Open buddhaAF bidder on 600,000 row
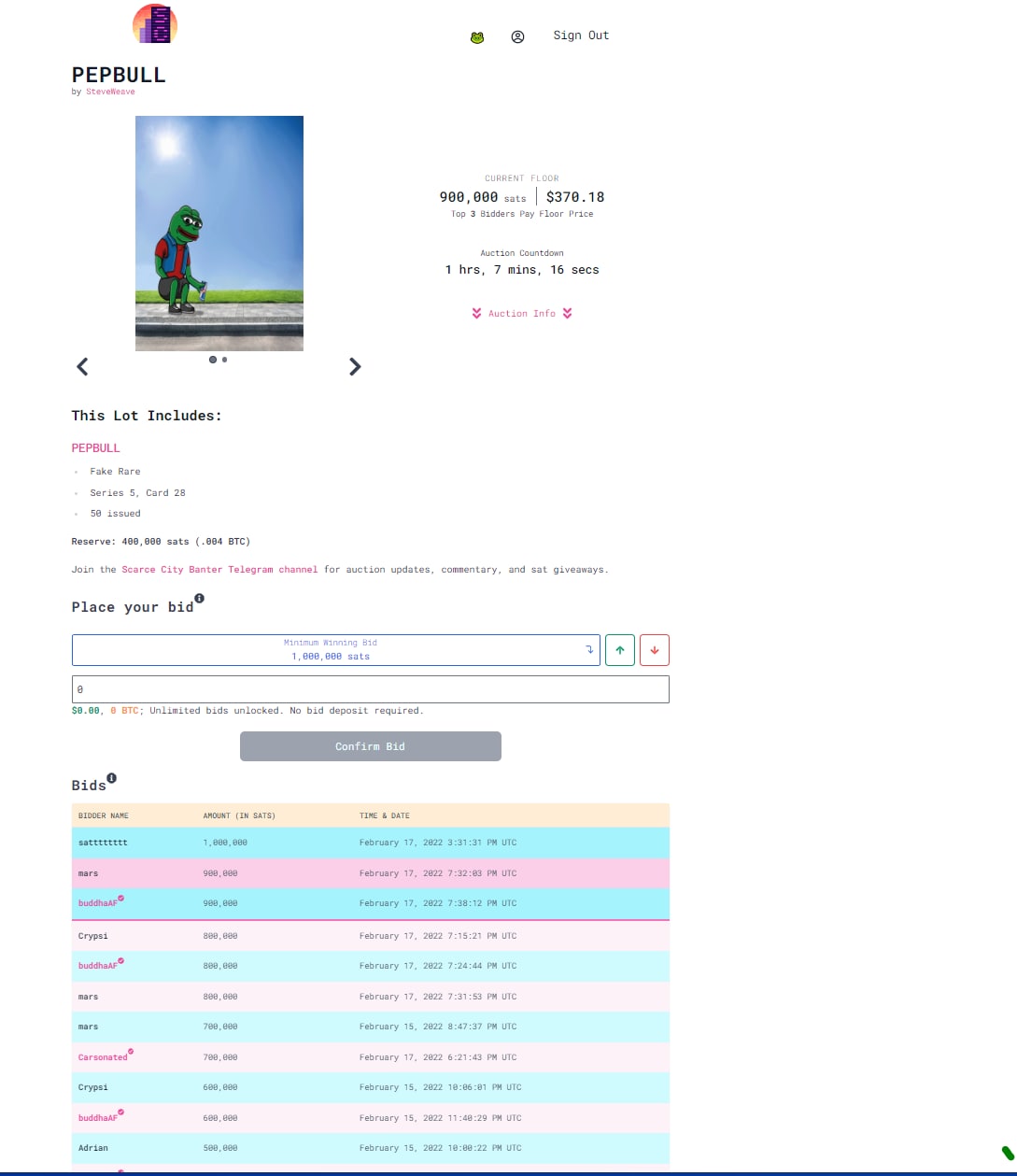The width and height of the screenshot is (1017, 1176). click(98, 1118)
